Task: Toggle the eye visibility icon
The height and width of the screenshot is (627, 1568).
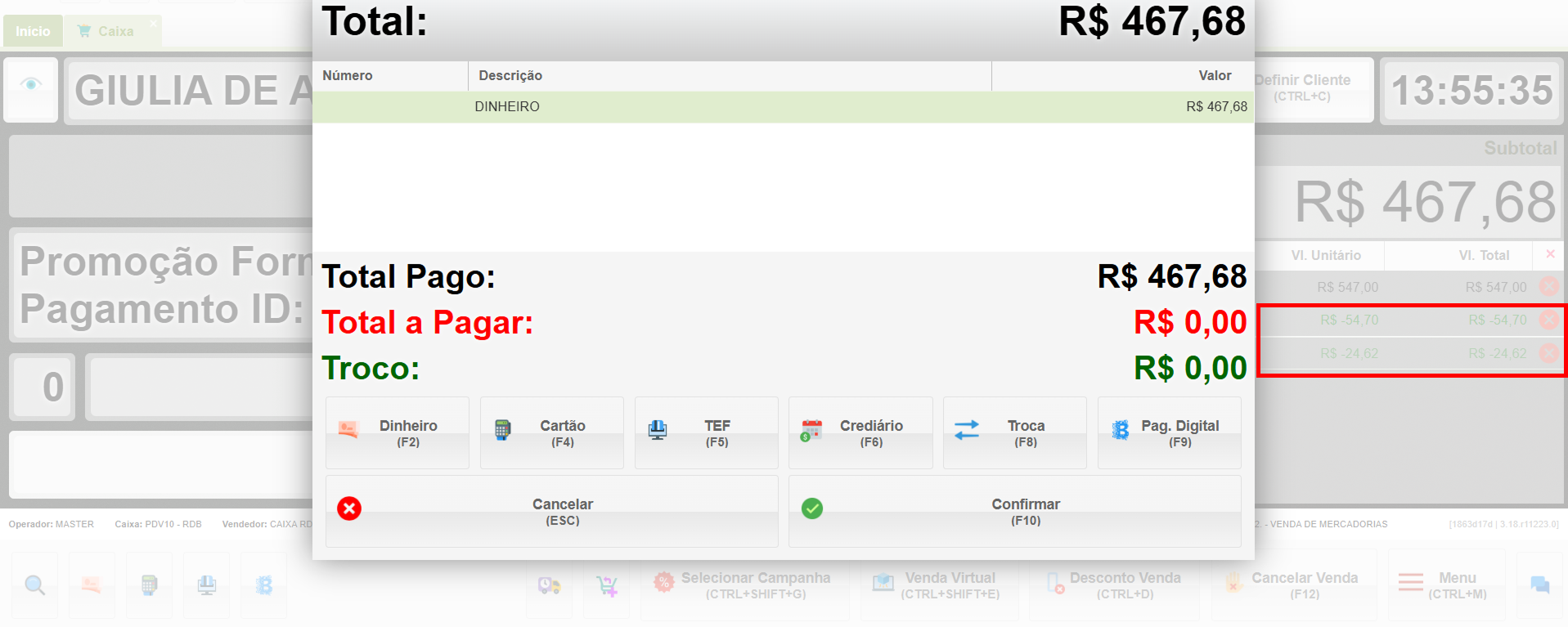Action: pyautogui.click(x=31, y=85)
